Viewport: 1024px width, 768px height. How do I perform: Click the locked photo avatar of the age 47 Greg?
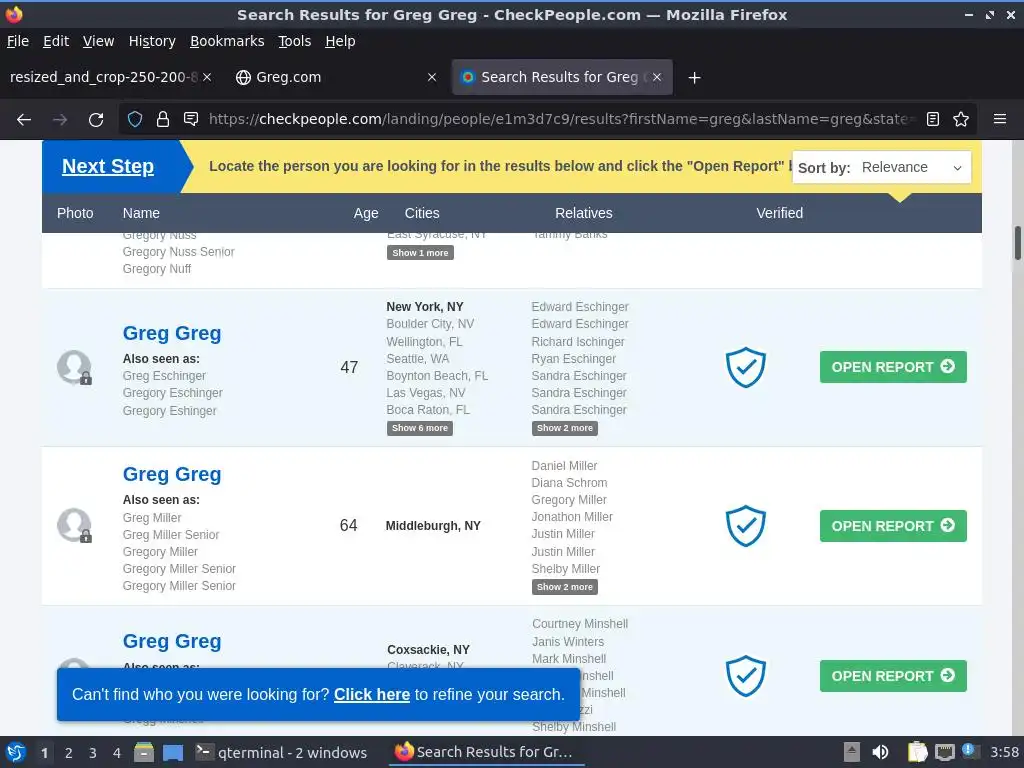click(74, 367)
